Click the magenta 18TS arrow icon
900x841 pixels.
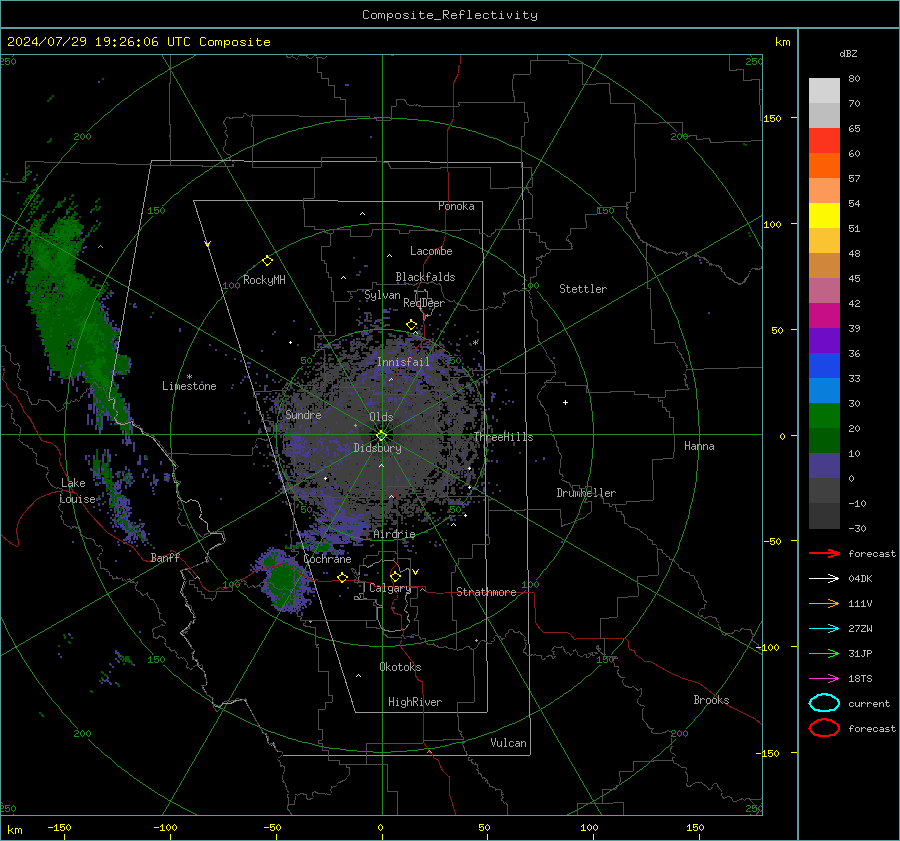point(824,679)
